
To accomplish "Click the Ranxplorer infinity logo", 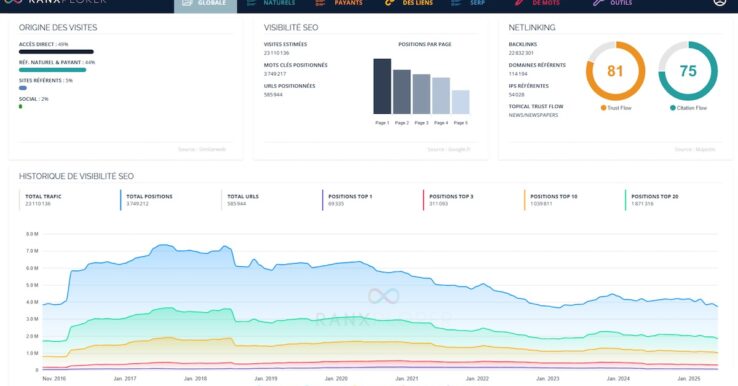I will click(x=13, y=2).
